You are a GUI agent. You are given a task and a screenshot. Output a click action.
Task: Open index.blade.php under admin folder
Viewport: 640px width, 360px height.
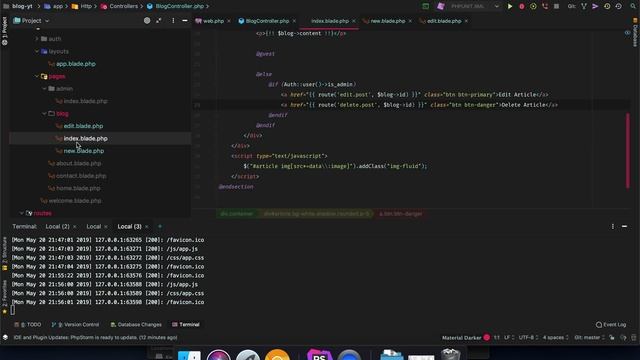coord(85,101)
